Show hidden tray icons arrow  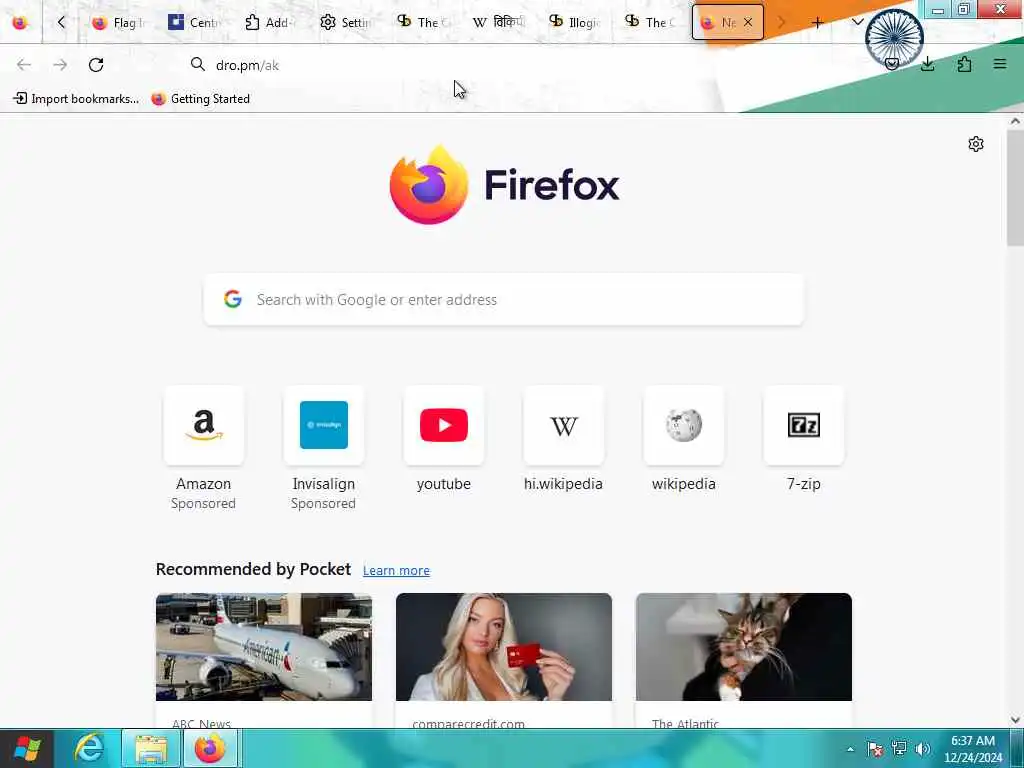click(x=850, y=749)
